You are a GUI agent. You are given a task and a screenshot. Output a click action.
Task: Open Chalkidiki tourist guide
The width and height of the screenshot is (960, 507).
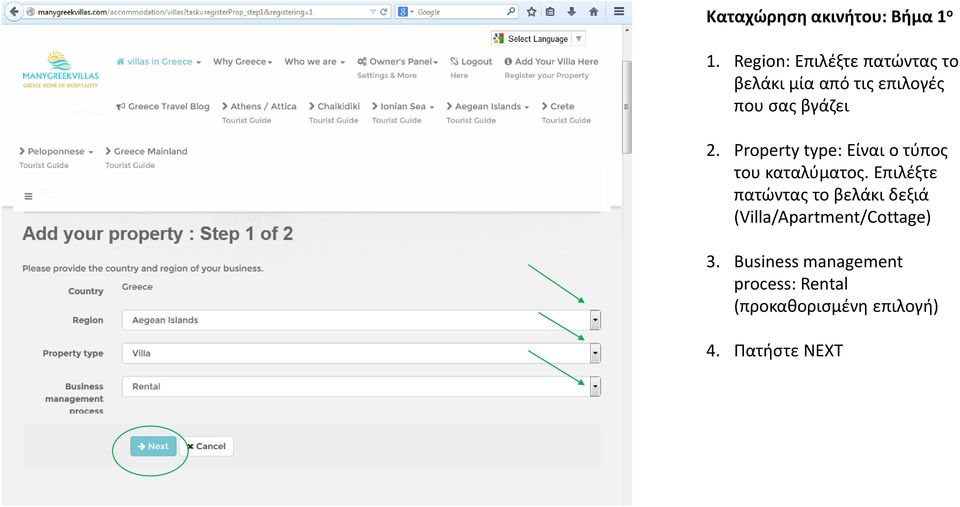pos(334,106)
